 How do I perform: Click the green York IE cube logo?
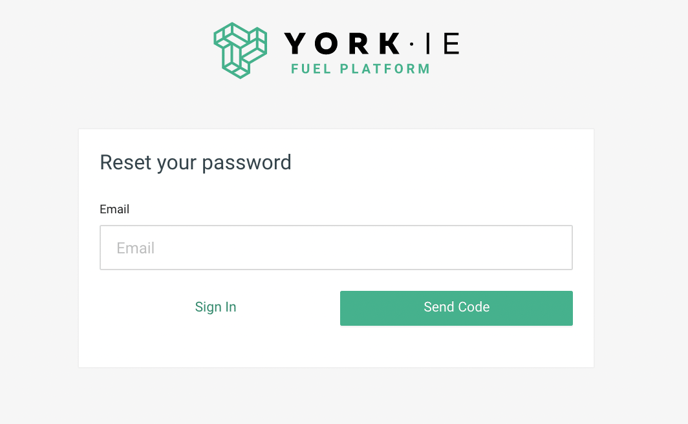(240, 50)
